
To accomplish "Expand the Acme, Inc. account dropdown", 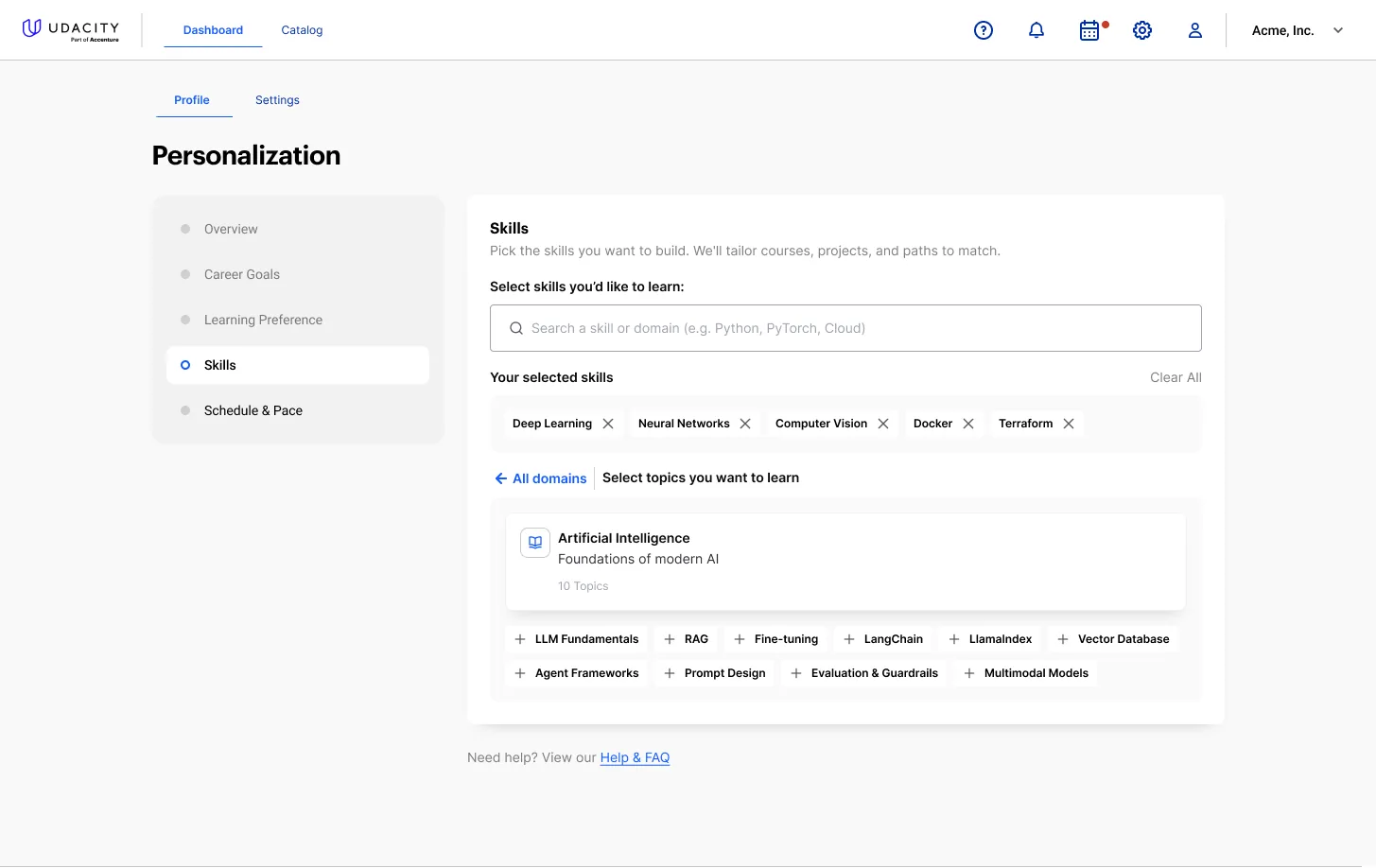I will [x=1298, y=30].
